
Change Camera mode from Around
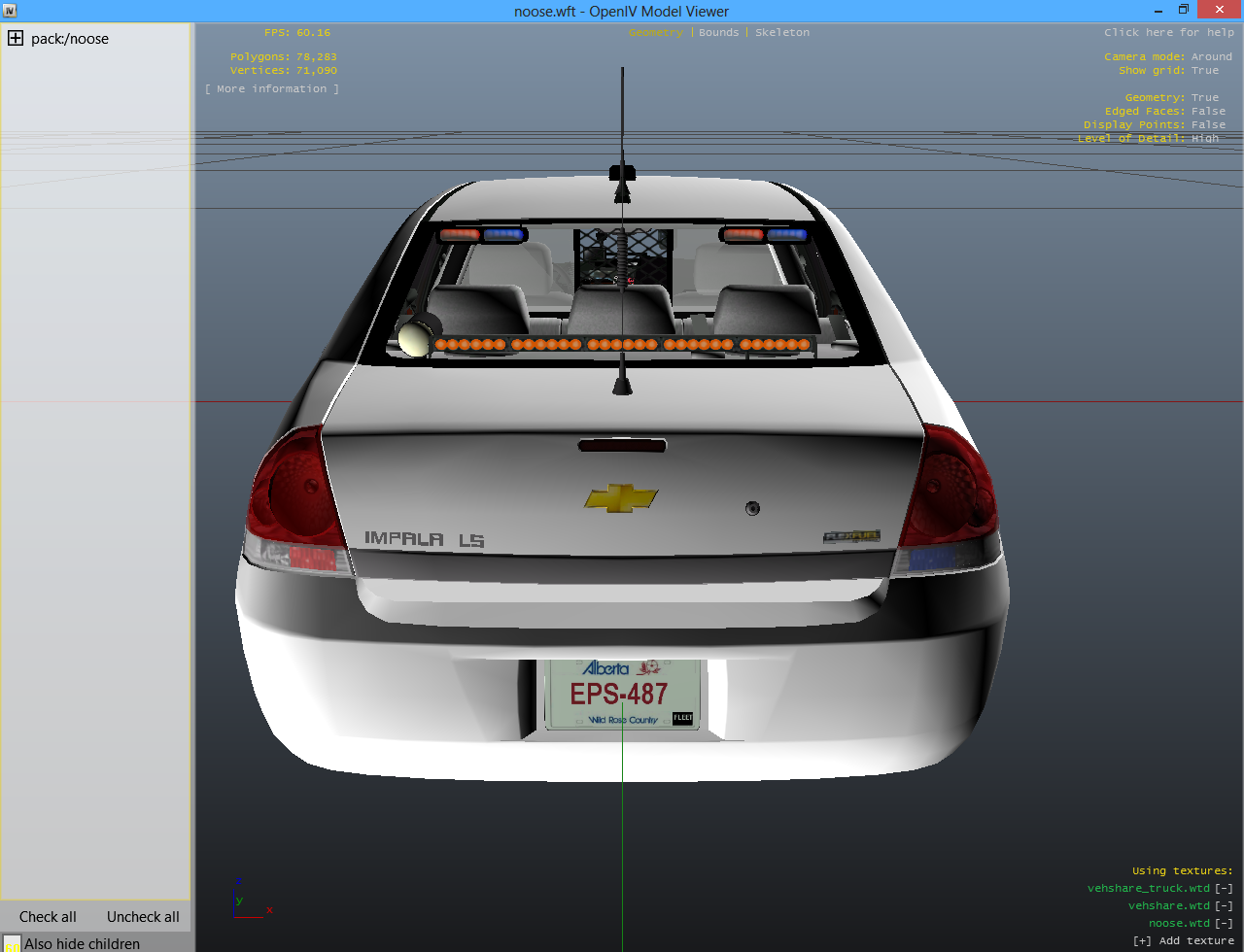[x=1211, y=57]
